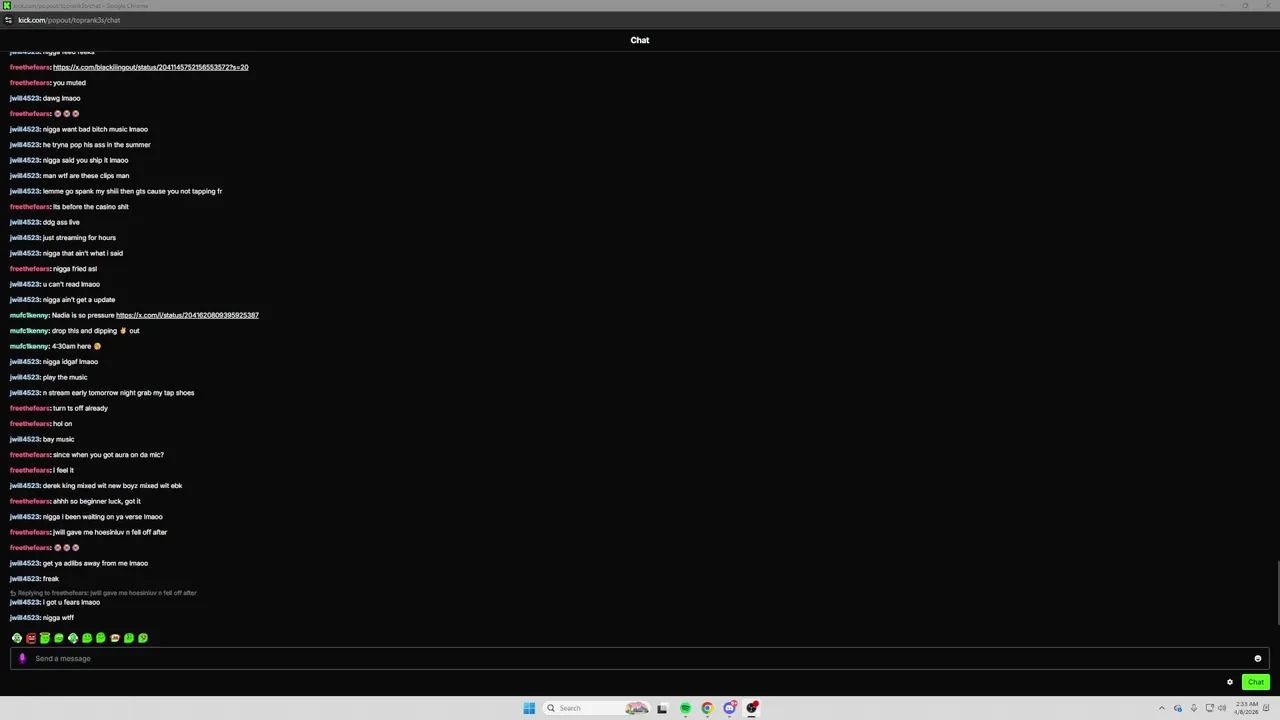The image size is (1280, 720).
Task: Click the kick.com/popout address bar URL
Action: click(x=68, y=20)
